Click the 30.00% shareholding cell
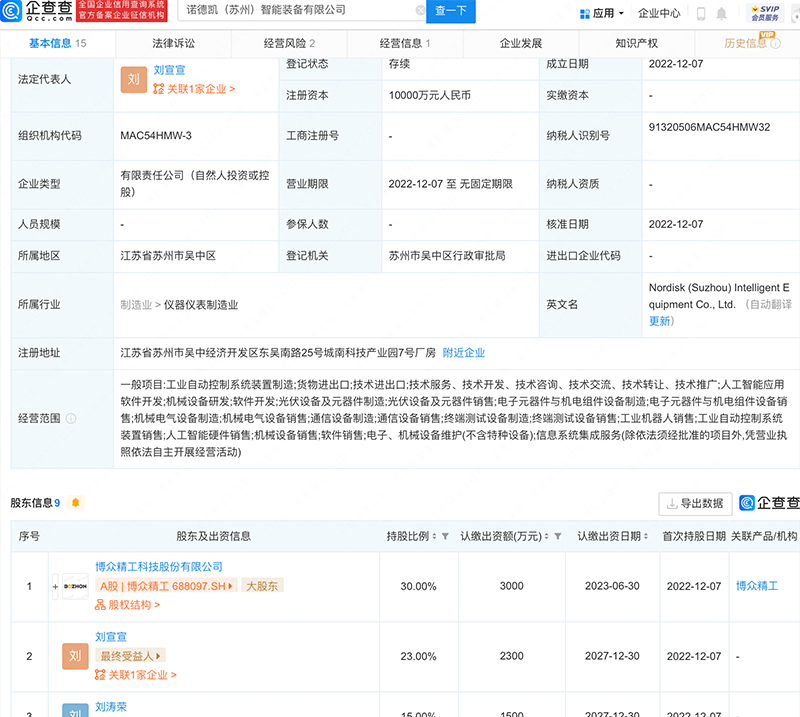This screenshot has width=800, height=717. pyautogui.click(x=418, y=586)
